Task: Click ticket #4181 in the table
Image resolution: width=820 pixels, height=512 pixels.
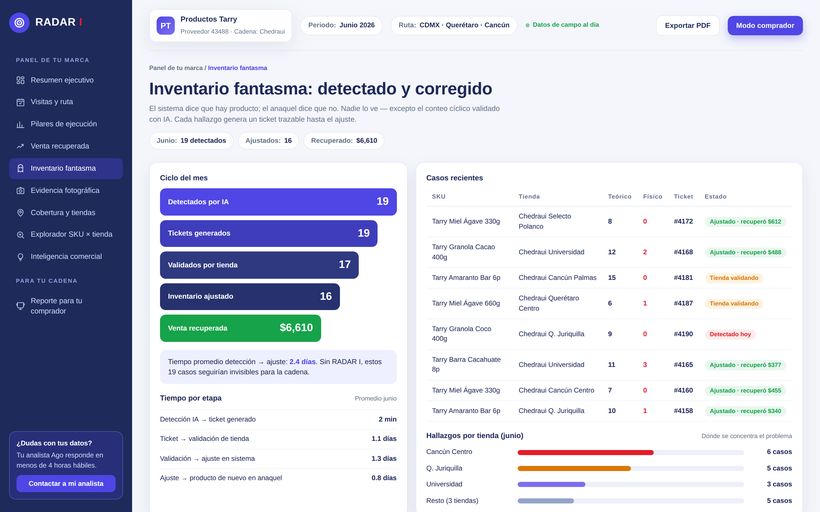Action: click(684, 278)
